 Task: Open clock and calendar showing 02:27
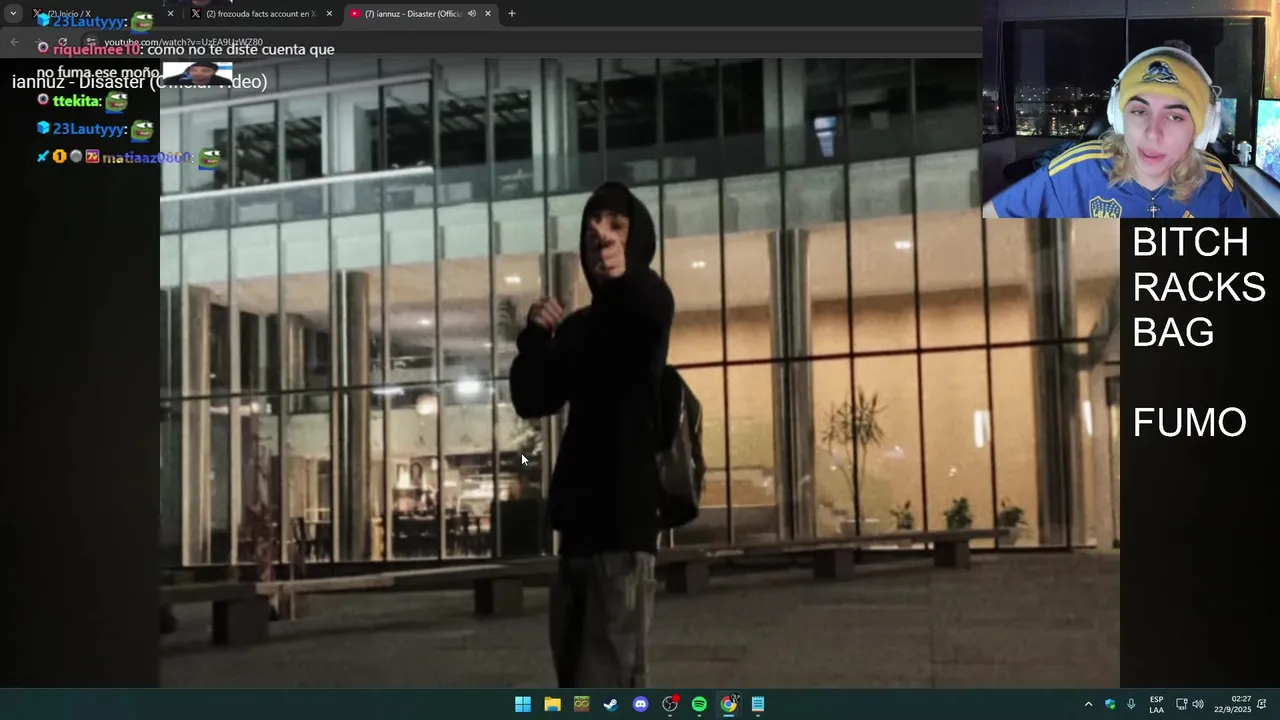[1232, 704]
